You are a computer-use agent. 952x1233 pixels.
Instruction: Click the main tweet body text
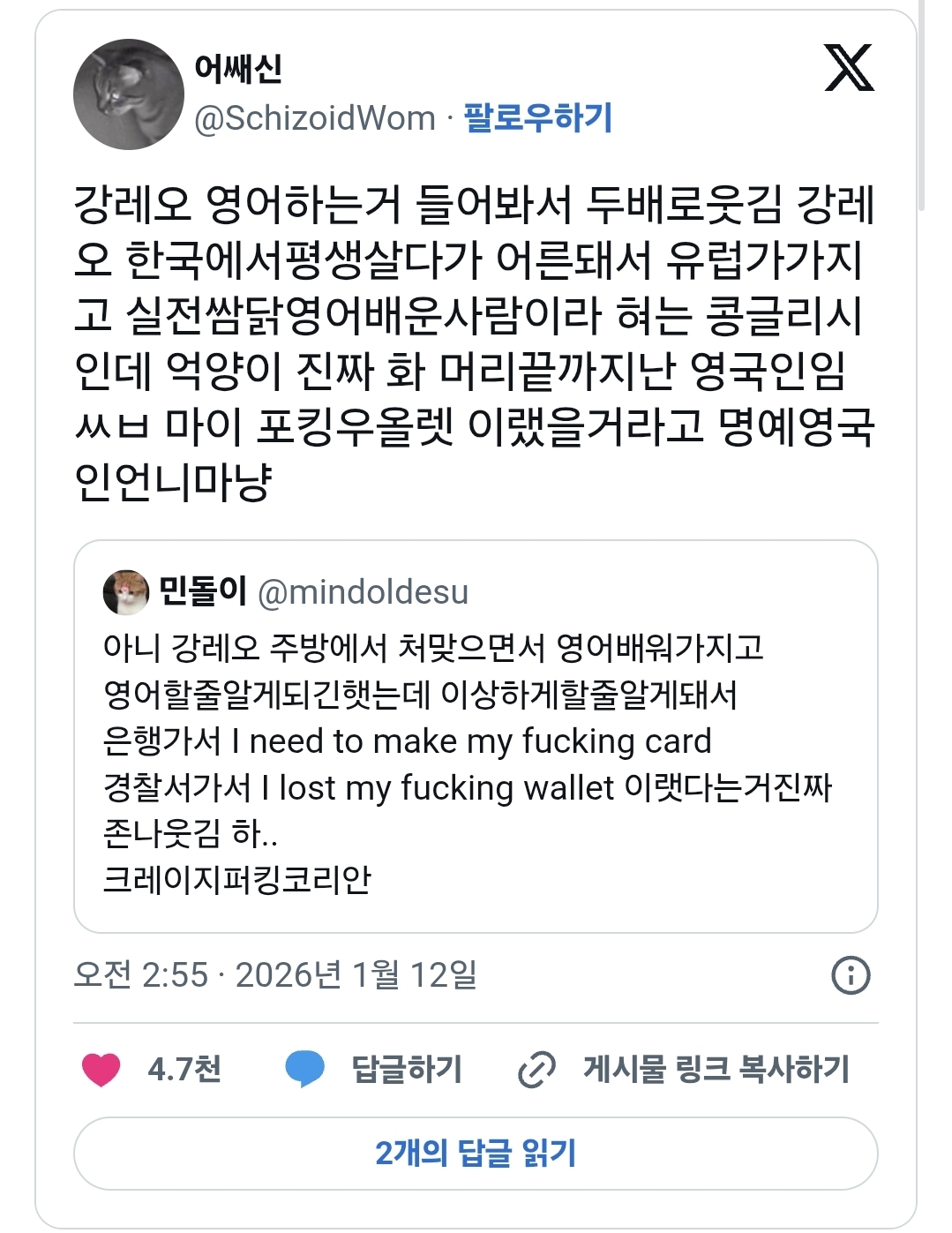(474, 342)
